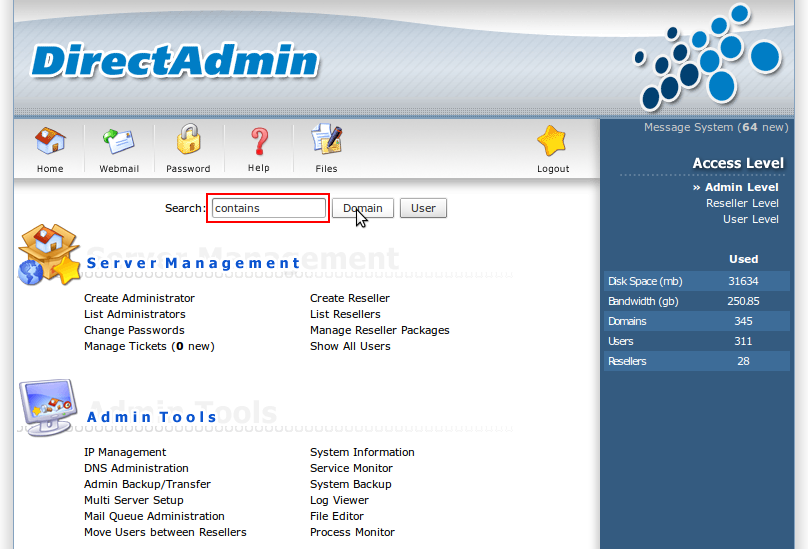Click the users count 311
808x549 pixels.
743,341
